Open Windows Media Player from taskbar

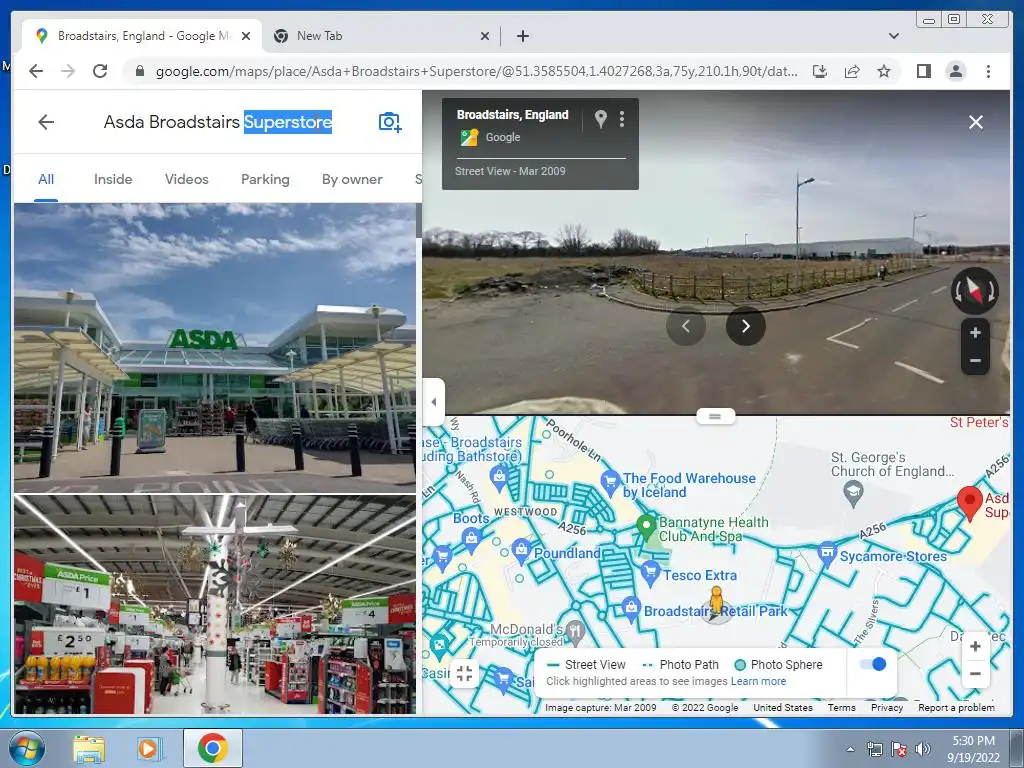150,748
